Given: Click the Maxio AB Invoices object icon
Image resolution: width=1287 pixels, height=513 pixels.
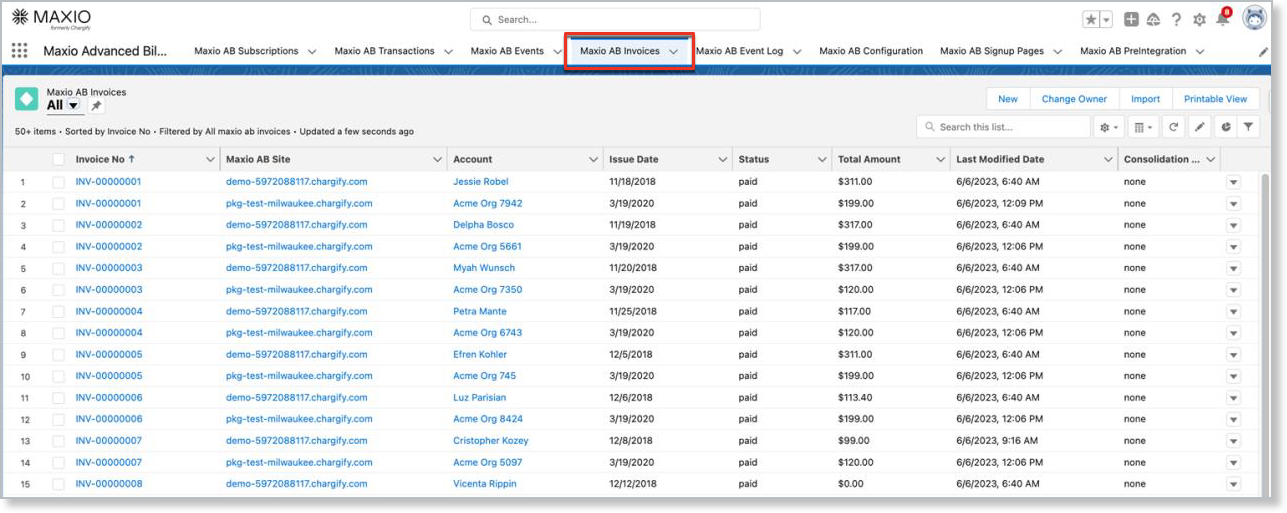Looking at the screenshot, I should point(27,98).
